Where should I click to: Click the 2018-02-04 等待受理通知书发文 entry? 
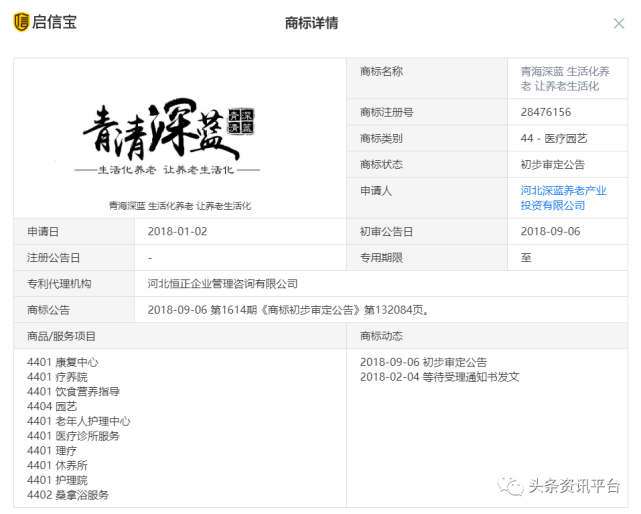click(439, 377)
